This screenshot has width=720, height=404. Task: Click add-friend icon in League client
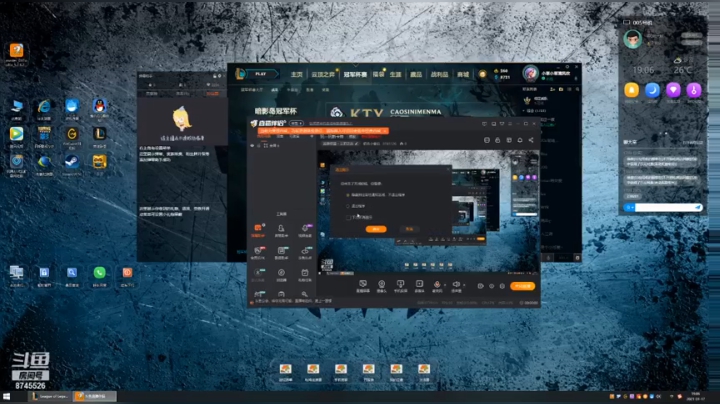[x=552, y=89]
